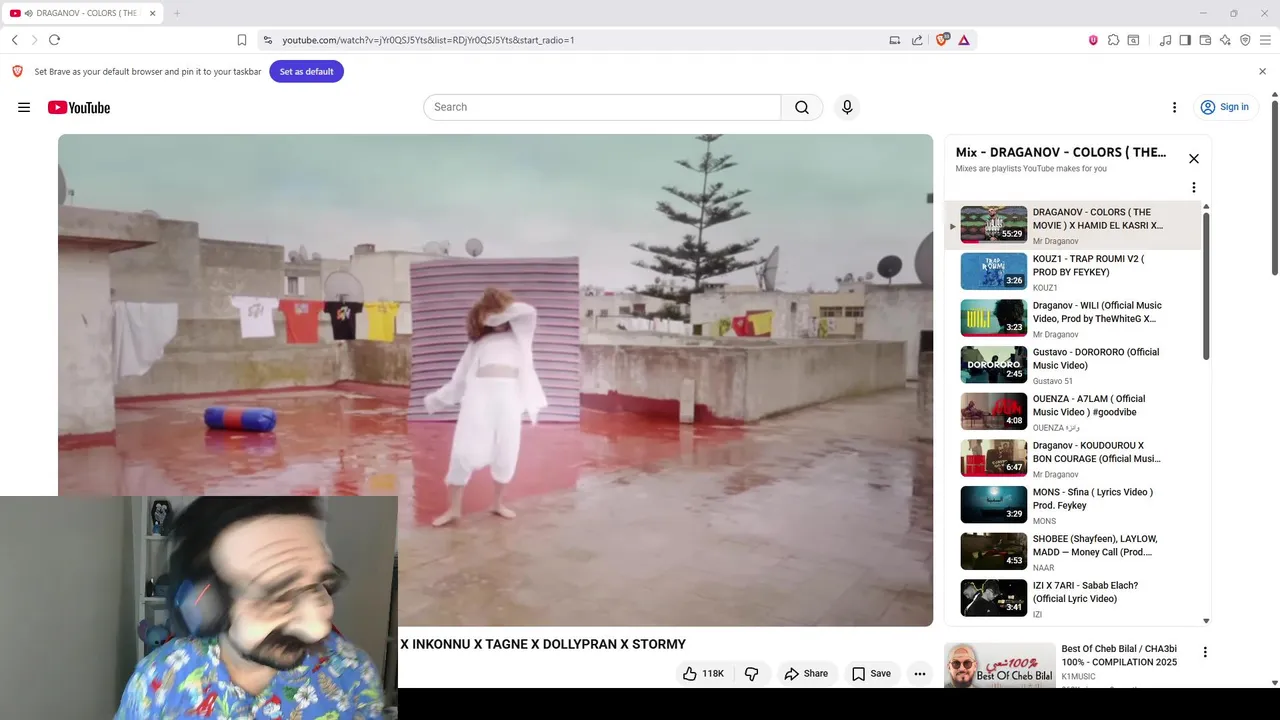Open Best Of Cheb Bilal compilation thumbnail
The height and width of the screenshot is (720, 1280).
(1000, 665)
